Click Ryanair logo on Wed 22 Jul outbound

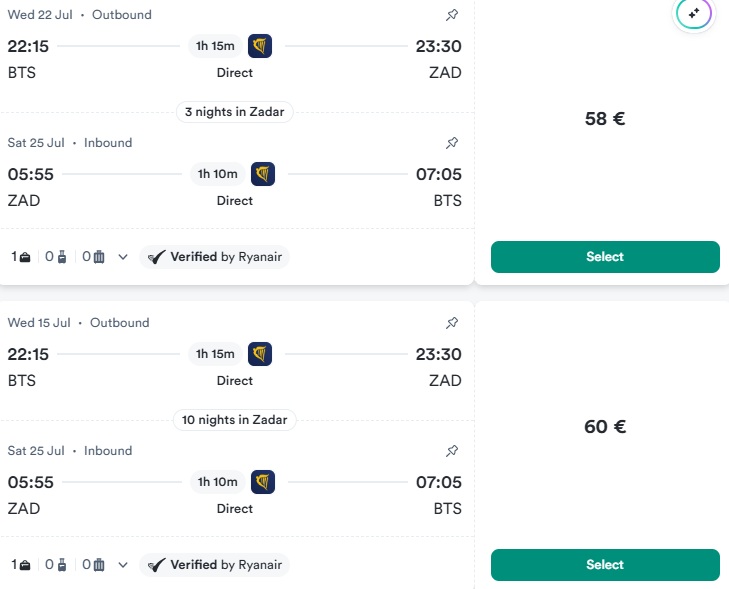(261, 46)
